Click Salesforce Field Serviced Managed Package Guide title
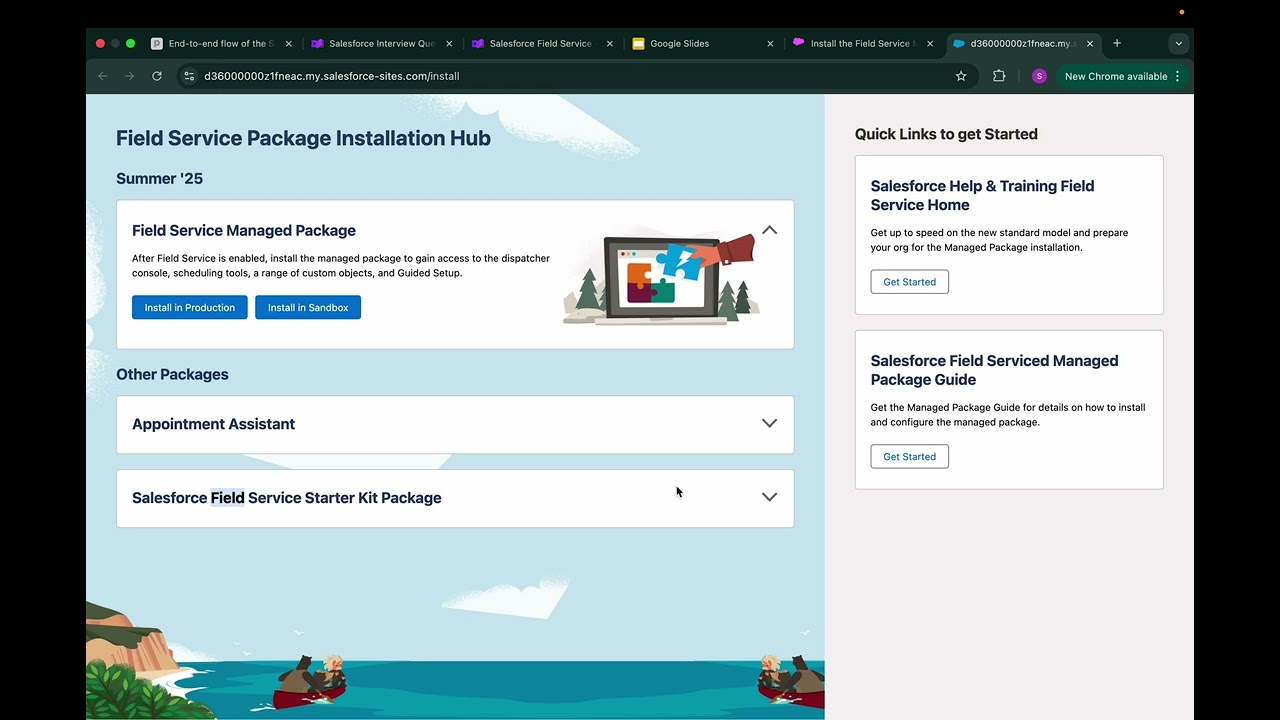The image size is (1280, 720). [994, 370]
